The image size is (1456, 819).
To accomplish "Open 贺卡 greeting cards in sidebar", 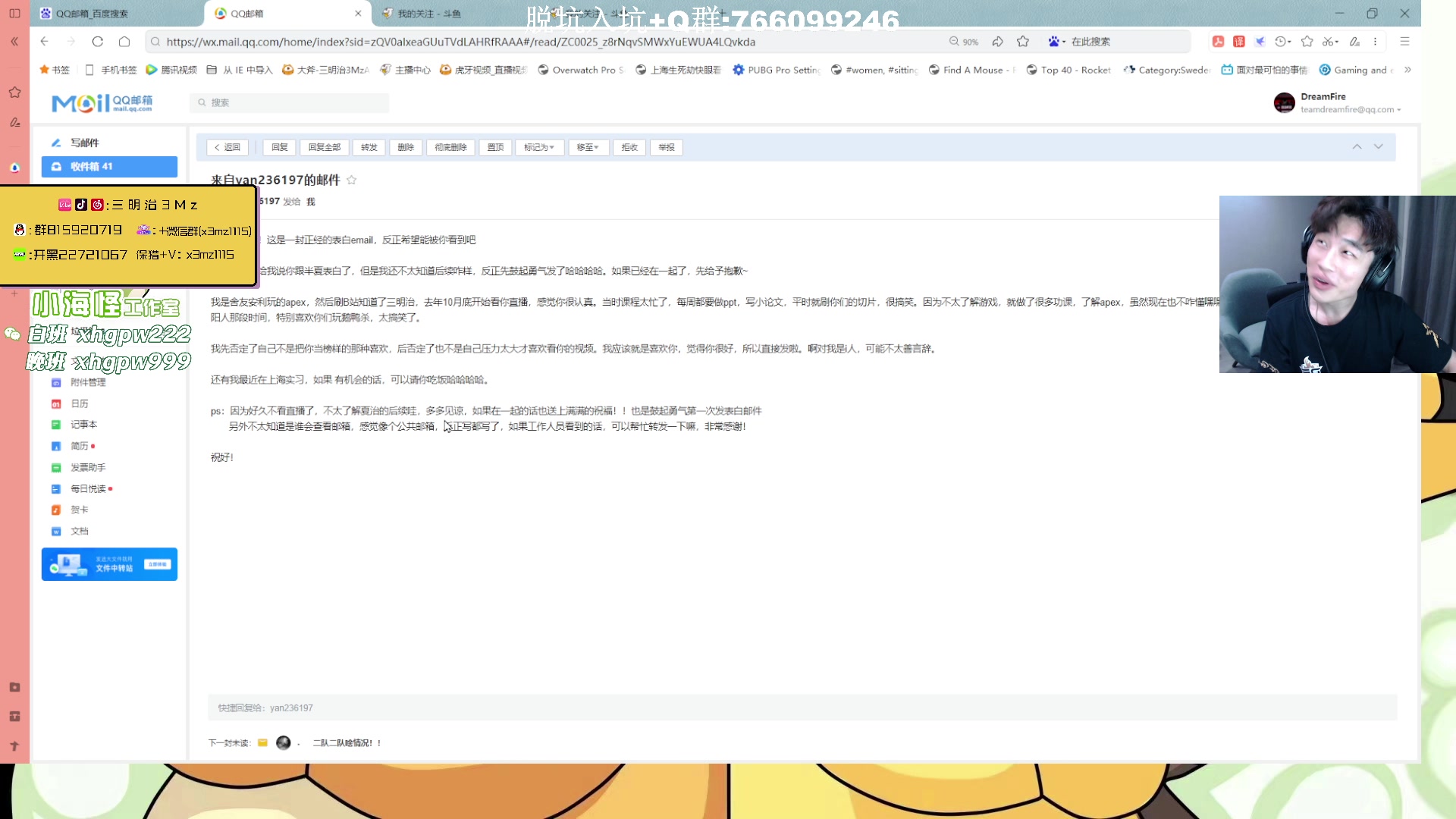I will click(x=79, y=510).
